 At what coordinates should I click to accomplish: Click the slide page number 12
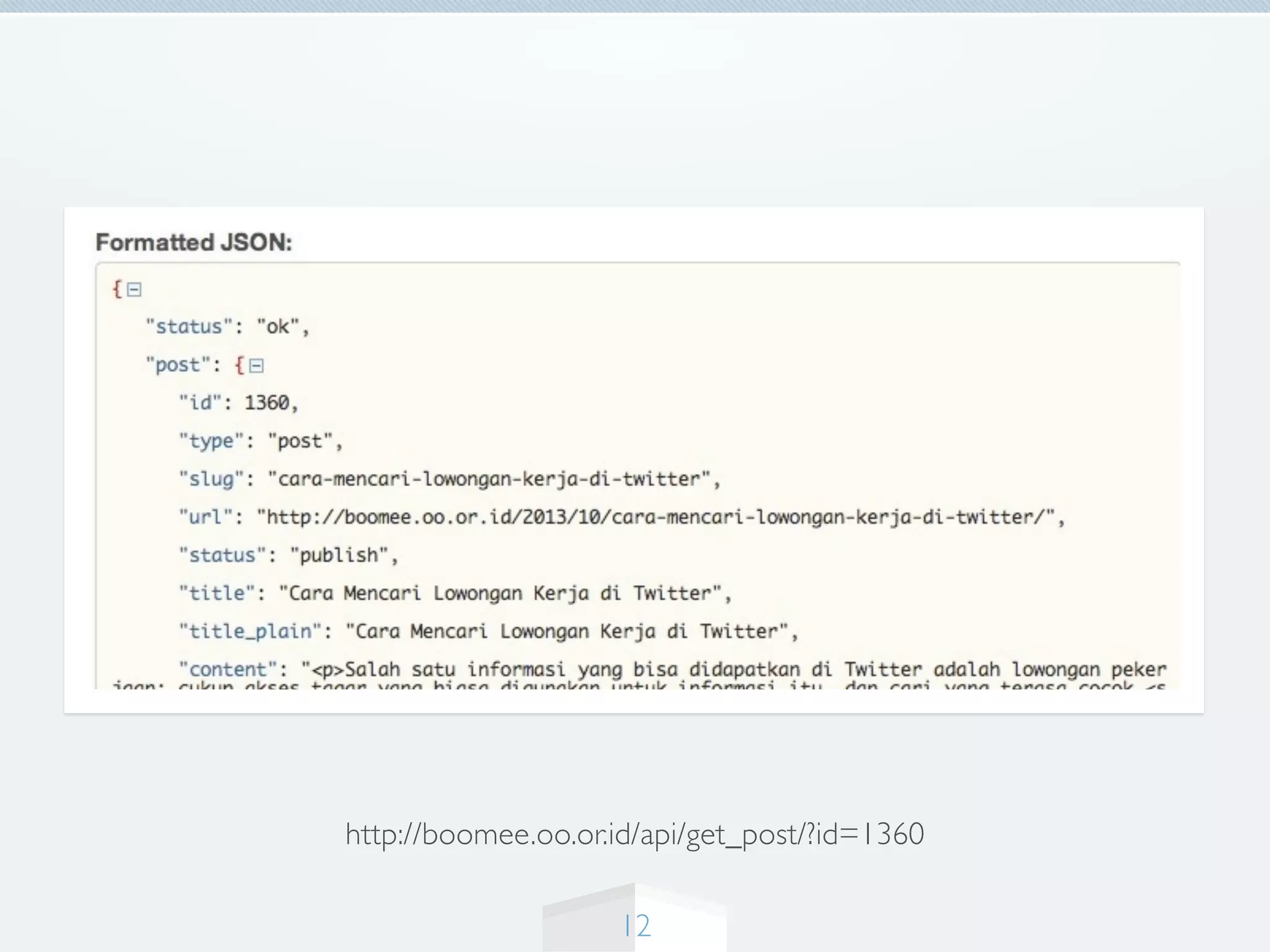coord(637,926)
